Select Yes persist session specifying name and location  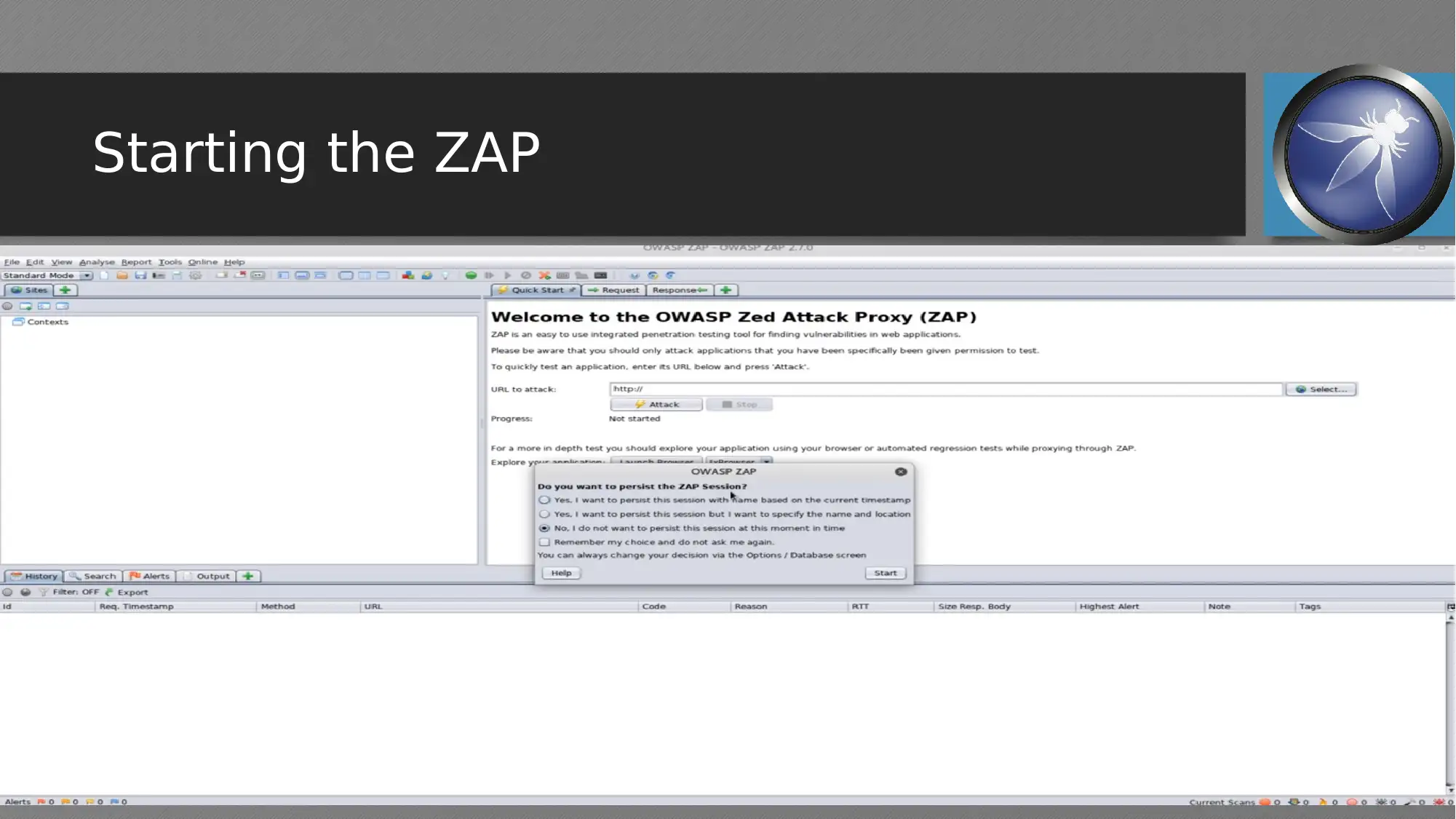[544, 514]
